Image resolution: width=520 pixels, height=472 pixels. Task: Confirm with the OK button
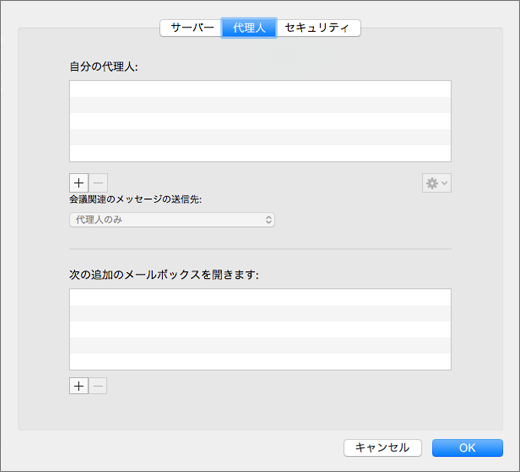coord(467,448)
